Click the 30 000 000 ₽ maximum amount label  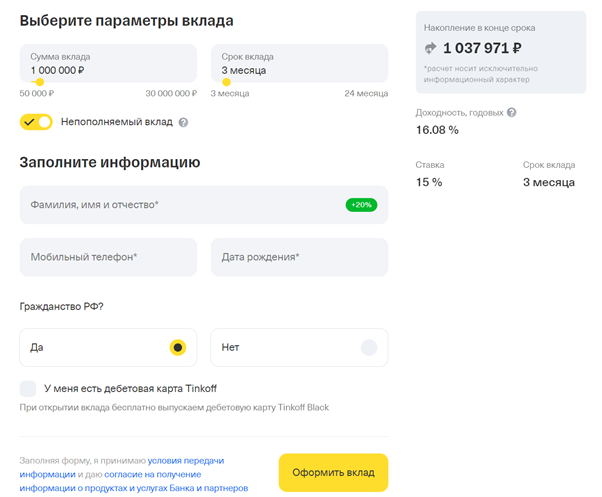171,93
